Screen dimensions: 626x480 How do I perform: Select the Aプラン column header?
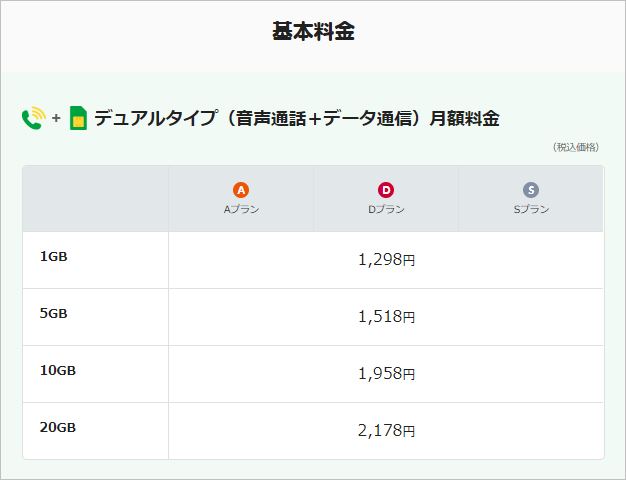(240, 209)
